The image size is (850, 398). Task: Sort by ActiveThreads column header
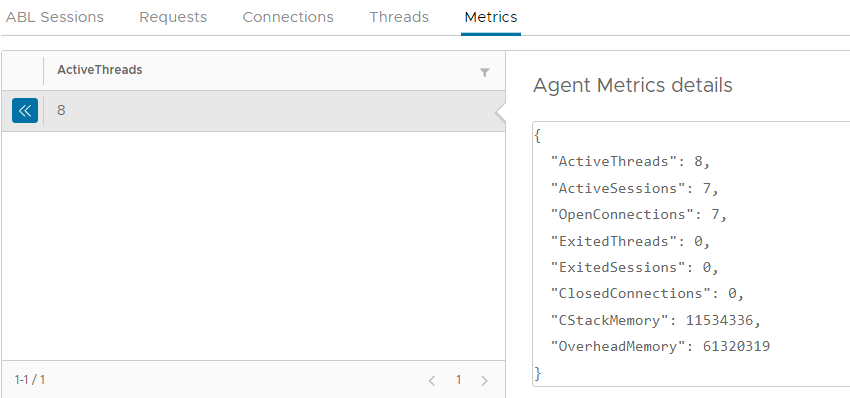[x=100, y=70]
